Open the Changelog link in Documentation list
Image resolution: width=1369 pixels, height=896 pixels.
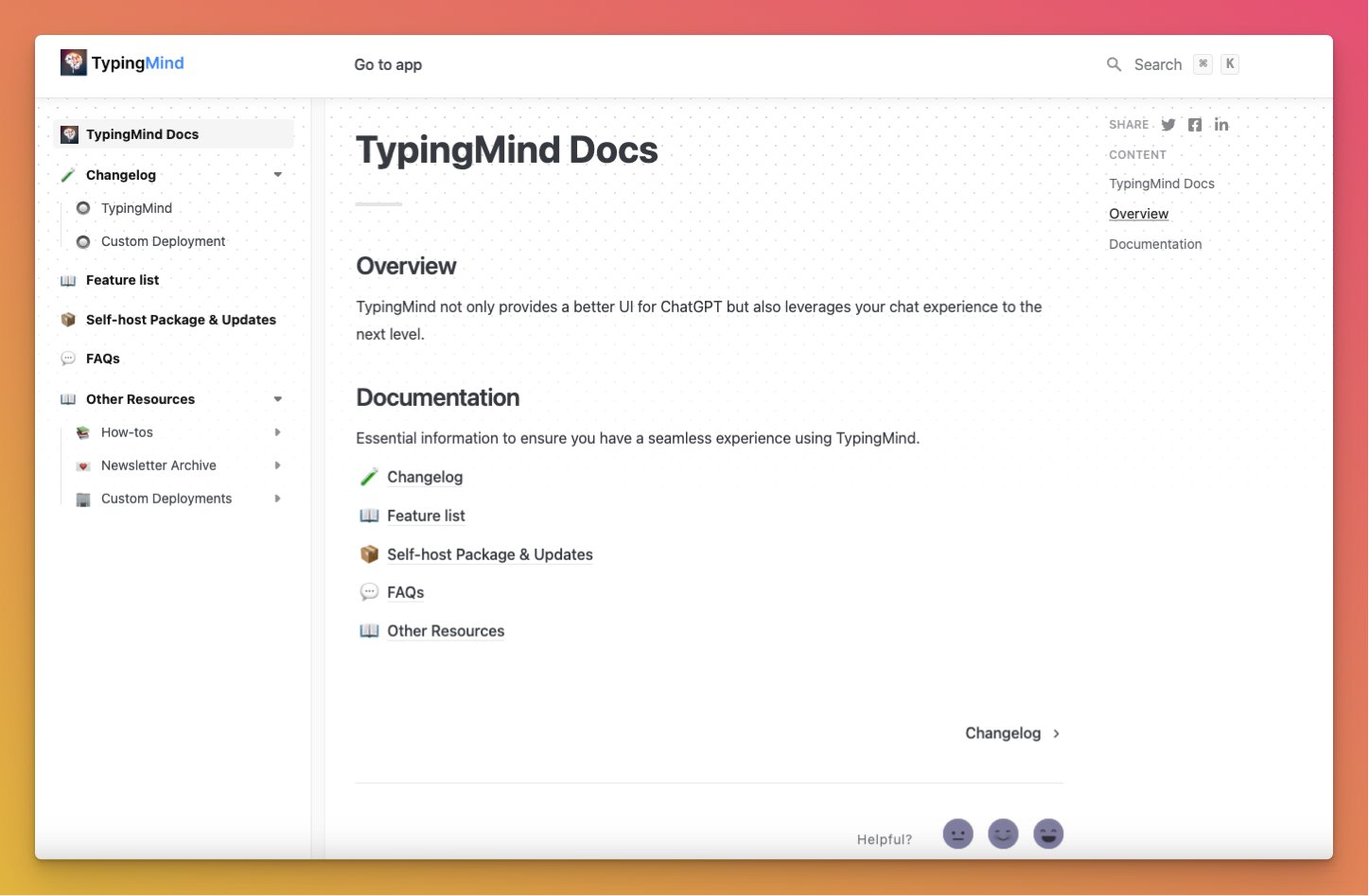pyautogui.click(x=425, y=477)
